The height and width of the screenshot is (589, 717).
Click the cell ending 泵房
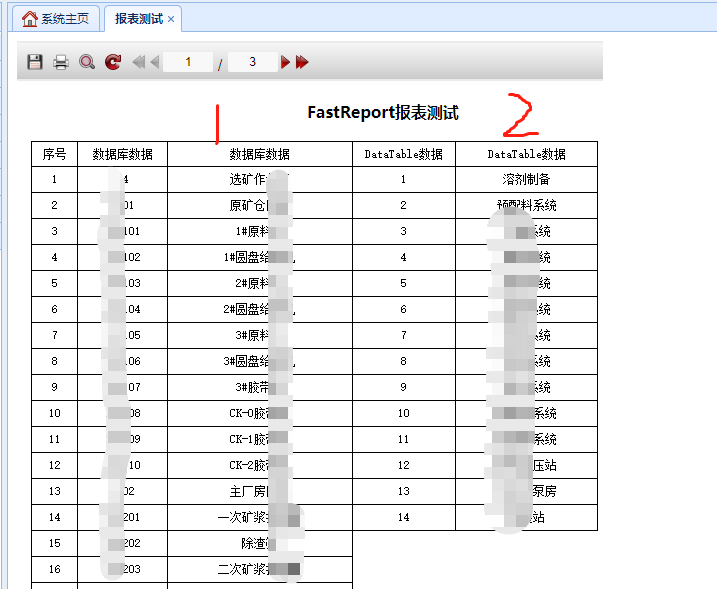(526, 491)
